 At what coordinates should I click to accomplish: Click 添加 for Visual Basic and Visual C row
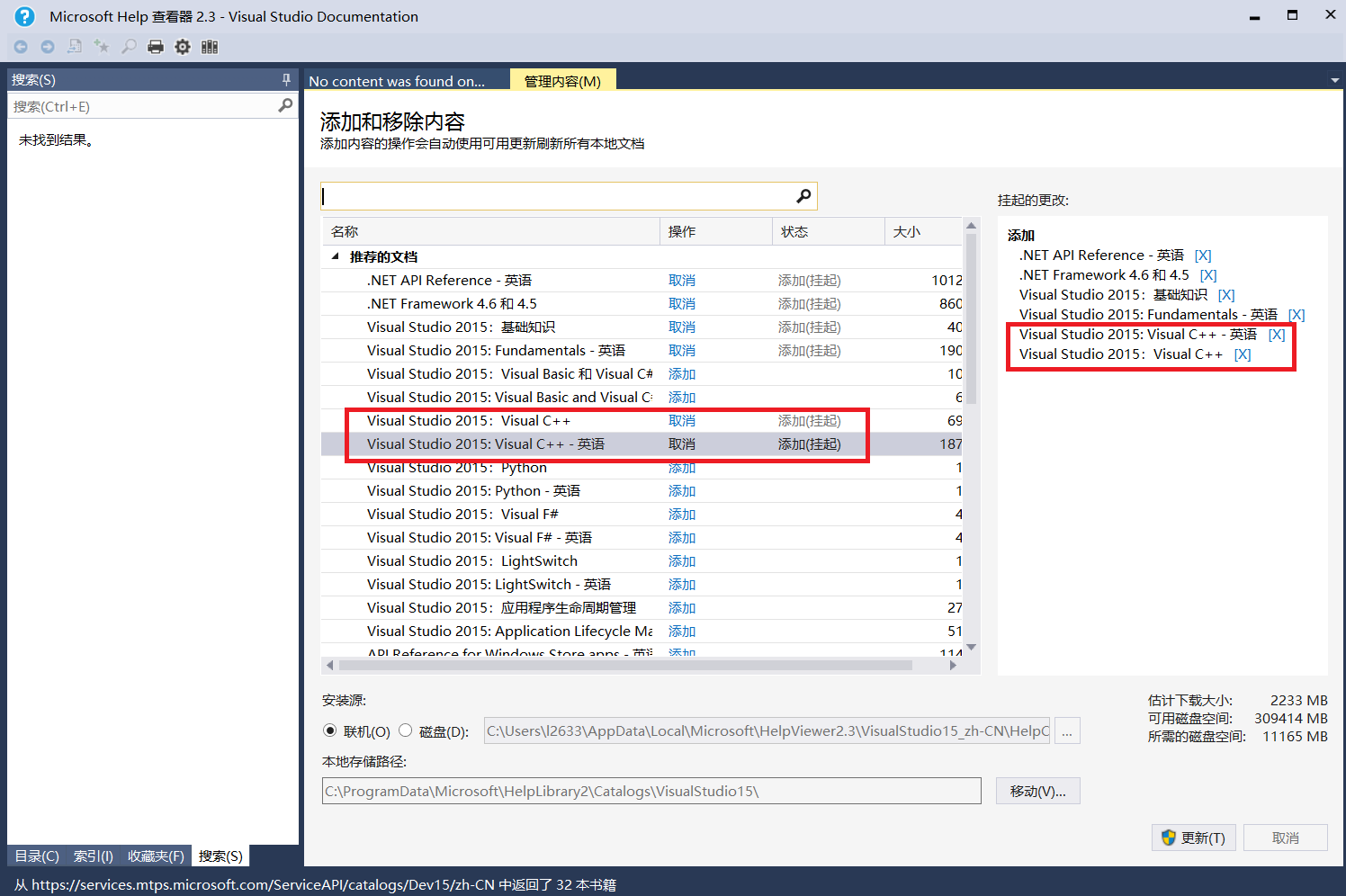pos(682,398)
